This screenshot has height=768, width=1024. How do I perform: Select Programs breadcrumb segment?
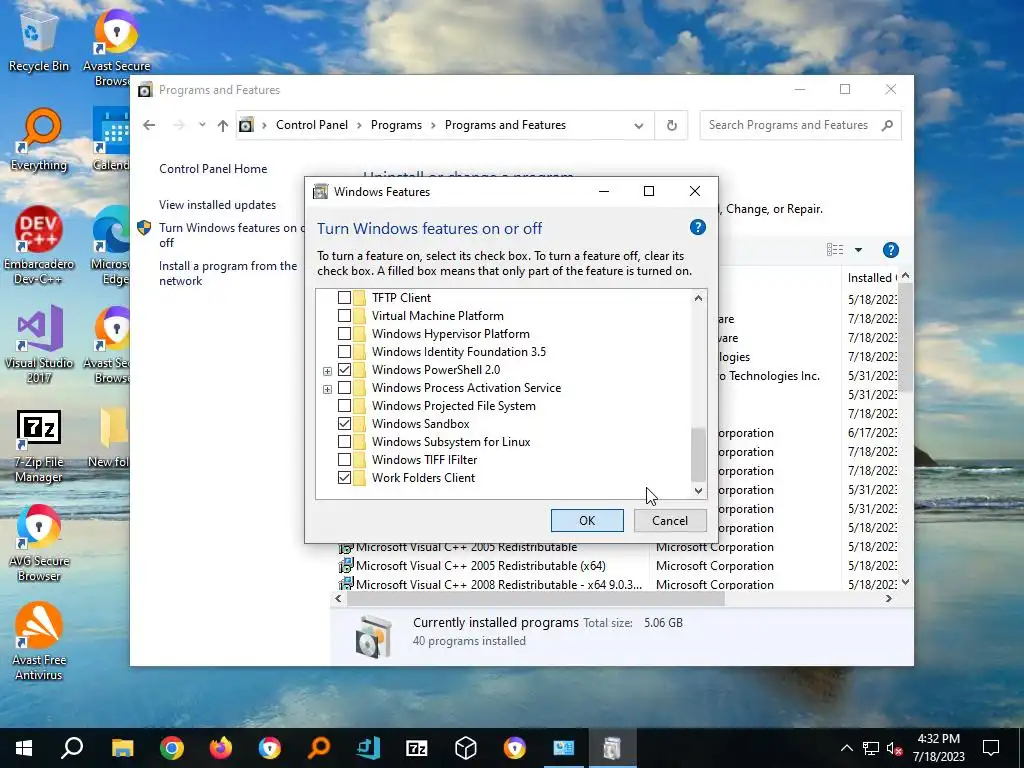[396, 125]
